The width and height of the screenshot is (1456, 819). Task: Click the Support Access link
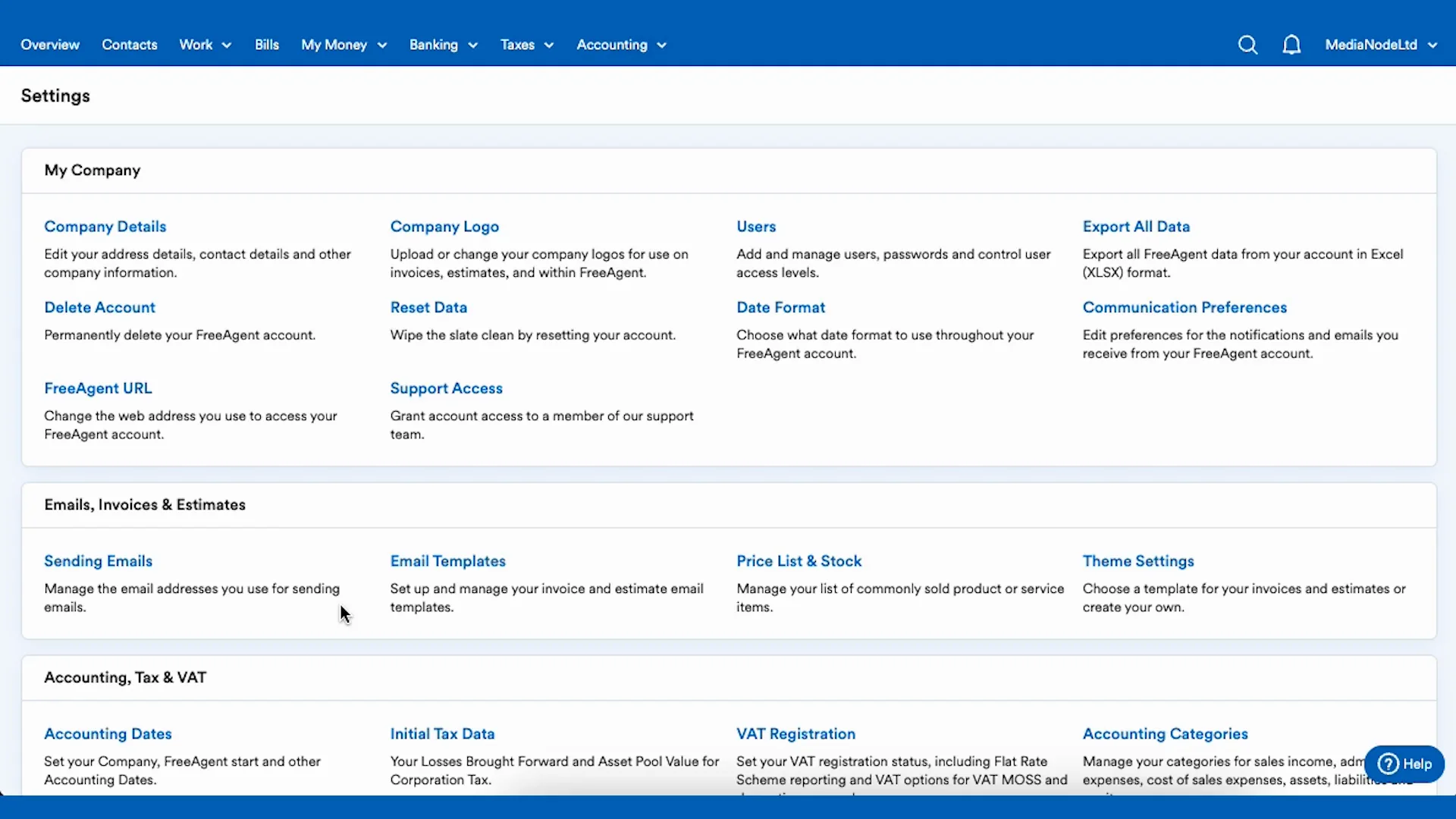[x=446, y=388]
